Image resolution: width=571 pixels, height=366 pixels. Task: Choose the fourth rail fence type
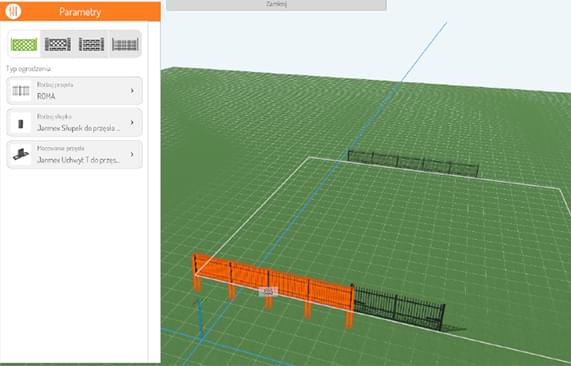tap(125, 44)
